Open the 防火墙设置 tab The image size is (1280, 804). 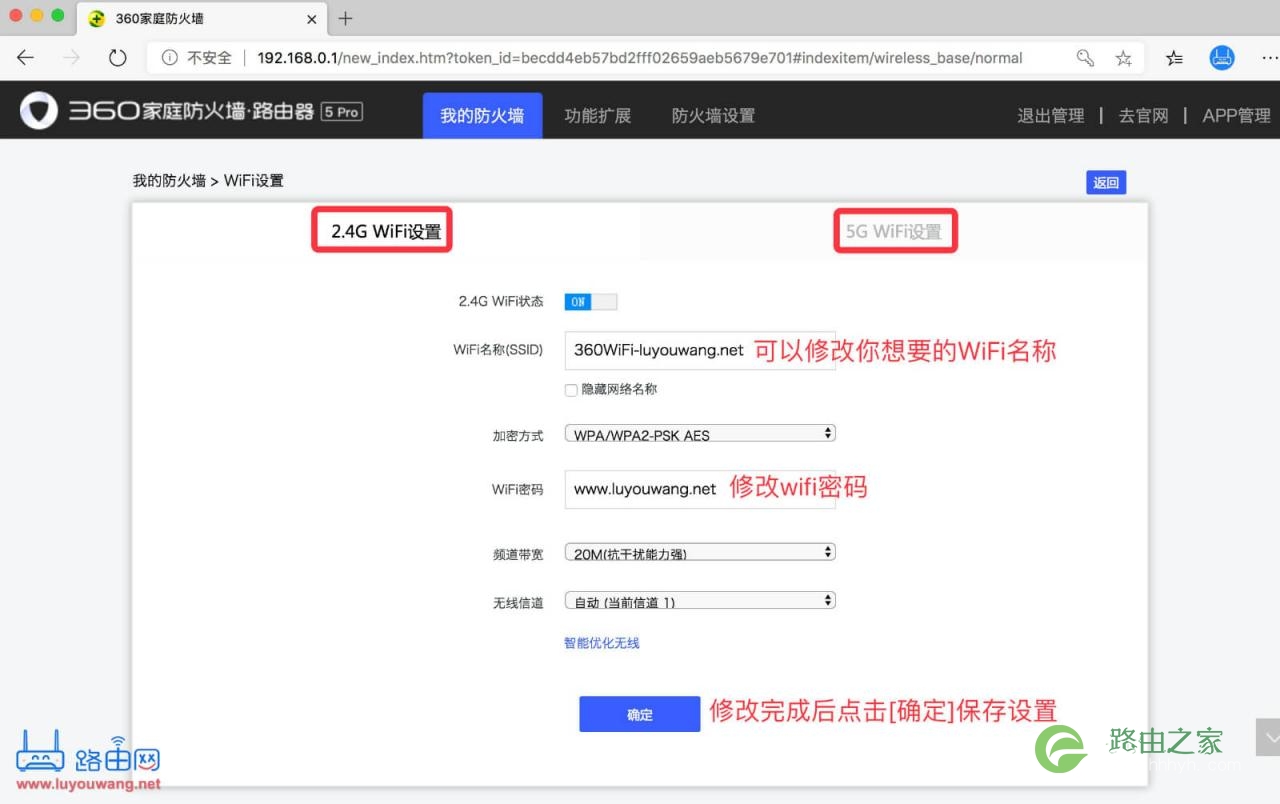click(x=713, y=115)
